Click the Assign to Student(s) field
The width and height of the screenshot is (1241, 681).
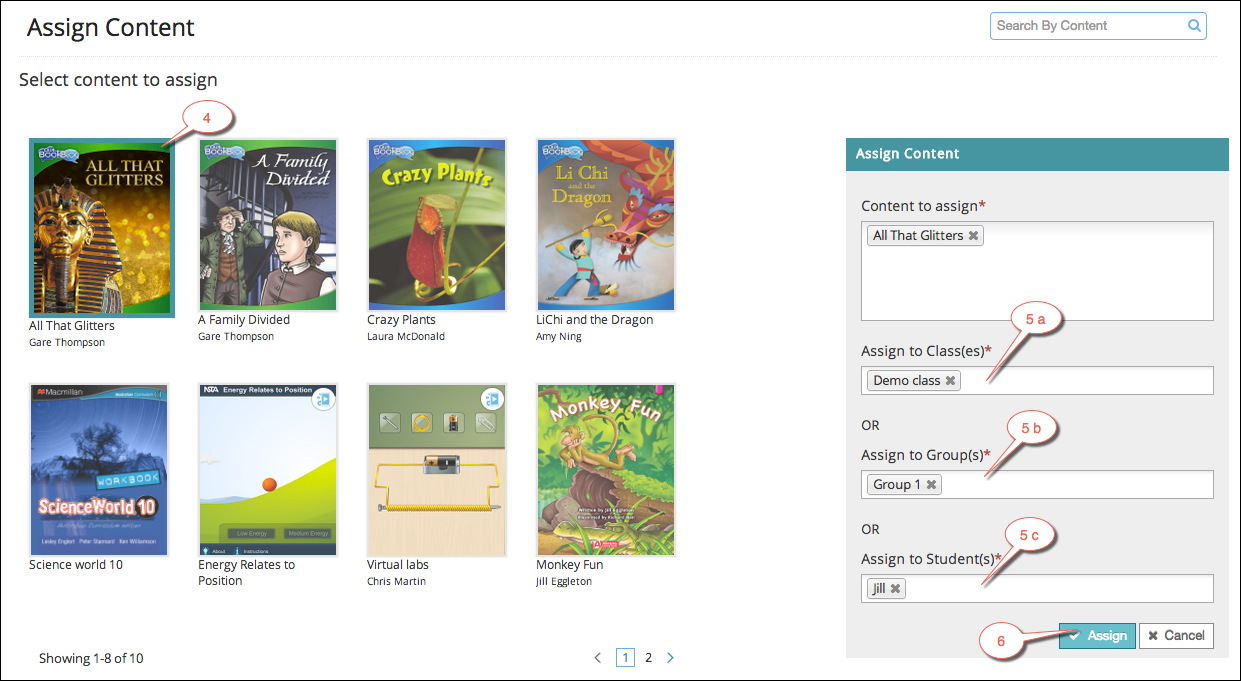1037,589
